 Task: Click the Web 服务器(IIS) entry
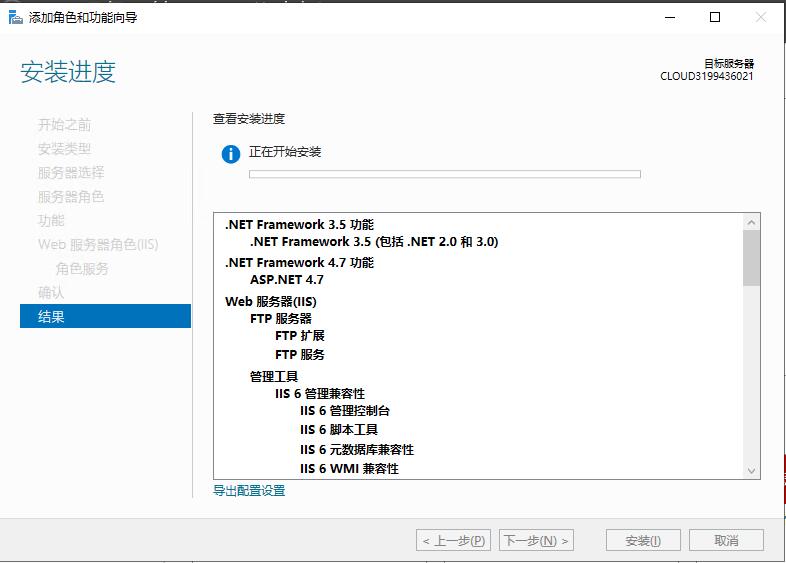[x=271, y=302]
